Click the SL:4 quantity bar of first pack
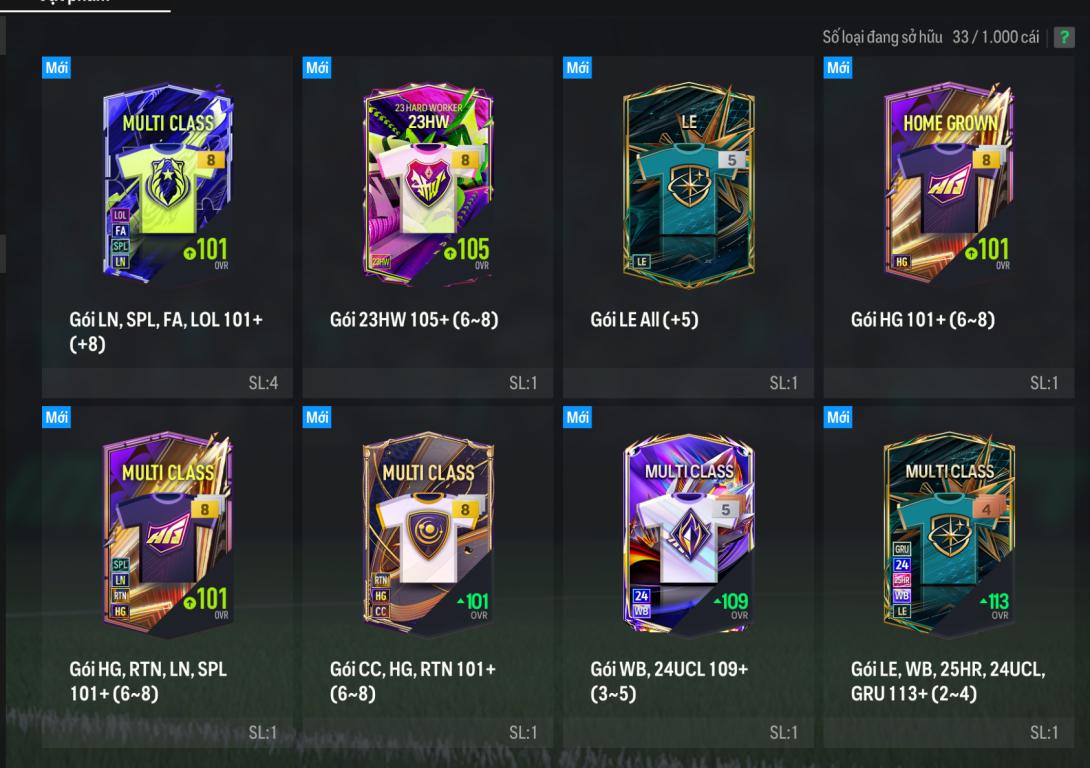 tap(168, 383)
